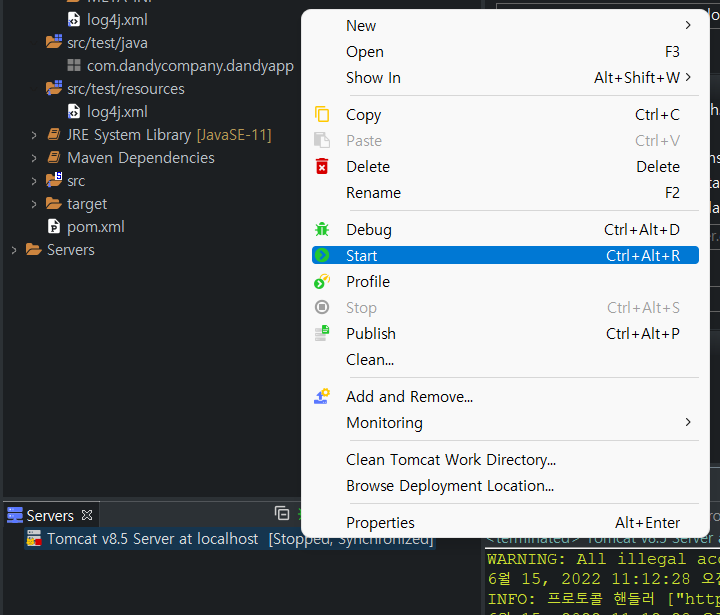Click the target folder icon
The height and width of the screenshot is (615, 720).
tap(54, 203)
